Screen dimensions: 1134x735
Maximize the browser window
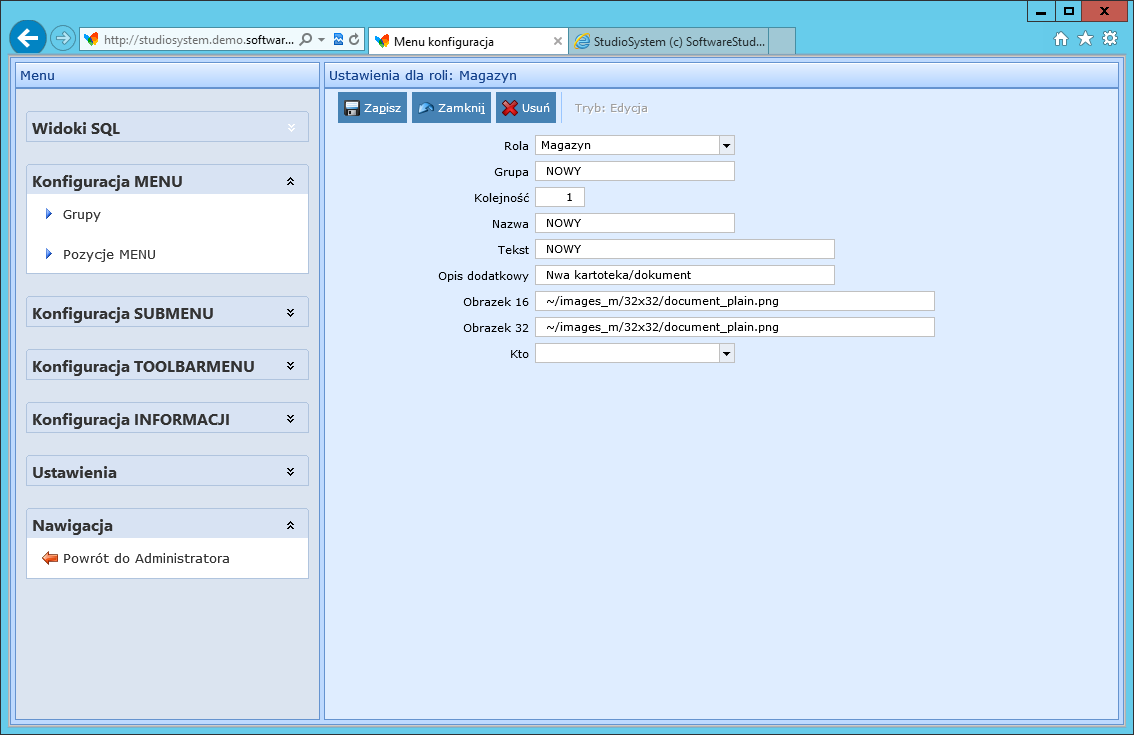point(1068,11)
